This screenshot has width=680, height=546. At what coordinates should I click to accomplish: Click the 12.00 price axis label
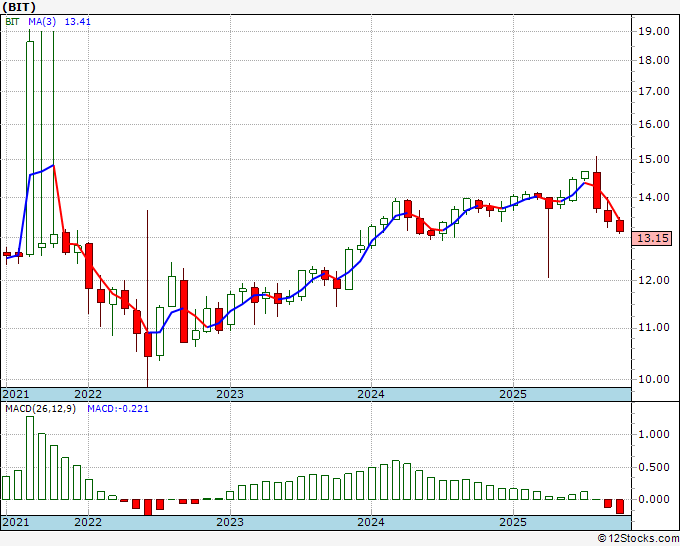pyautogui.click(x=654, y=280)
